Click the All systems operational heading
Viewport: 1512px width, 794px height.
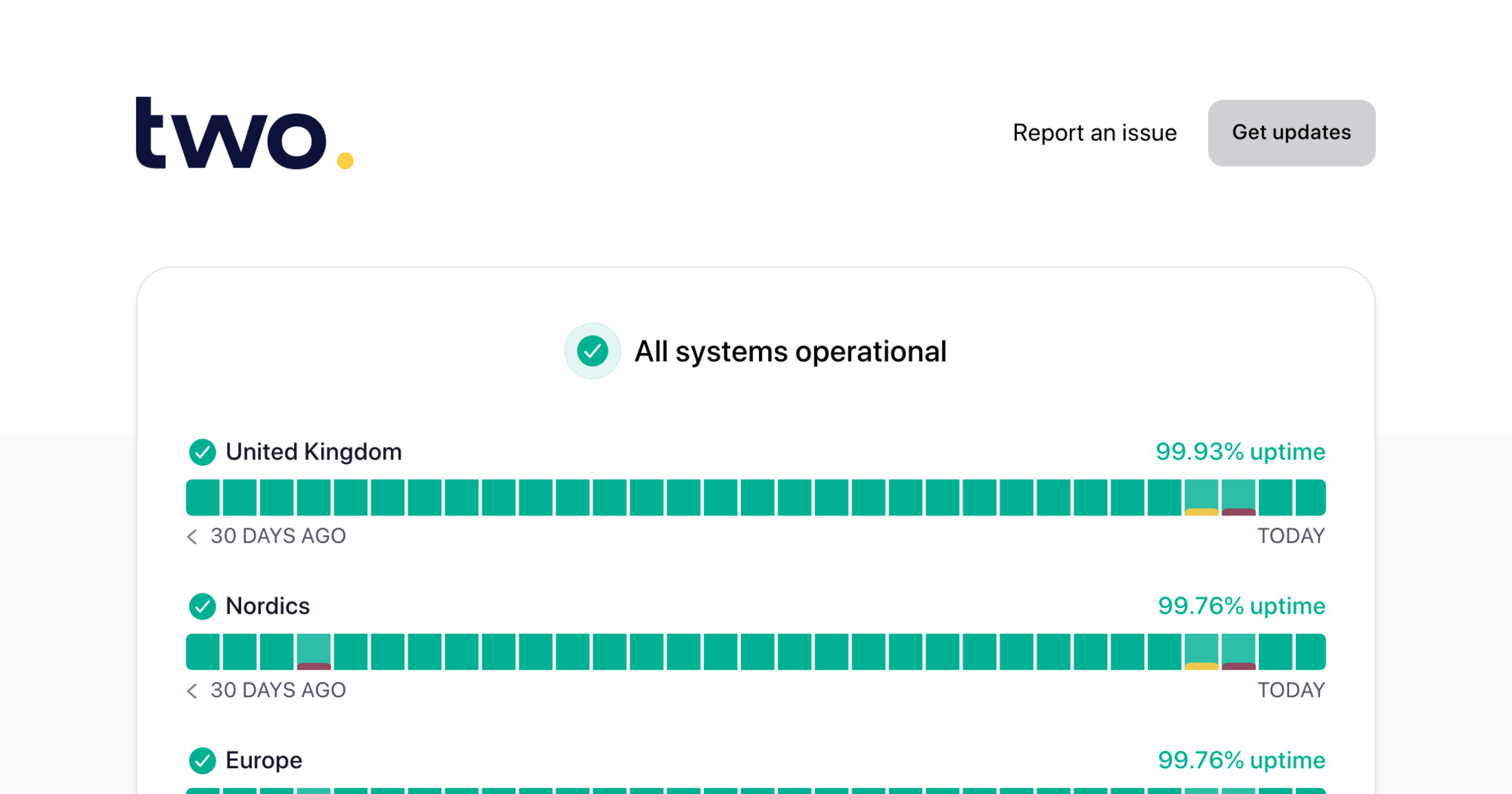point(790,352)
